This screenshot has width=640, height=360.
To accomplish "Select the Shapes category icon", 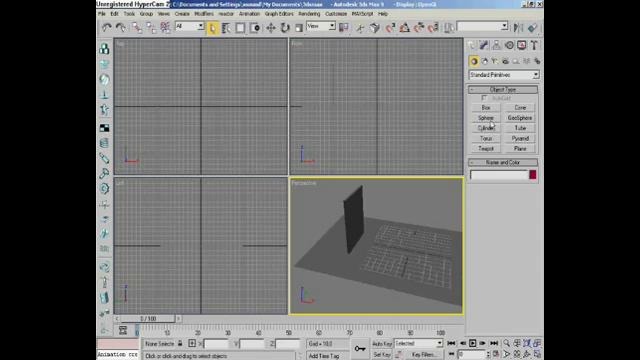I will pyautogui.click(x=484, y=61).
